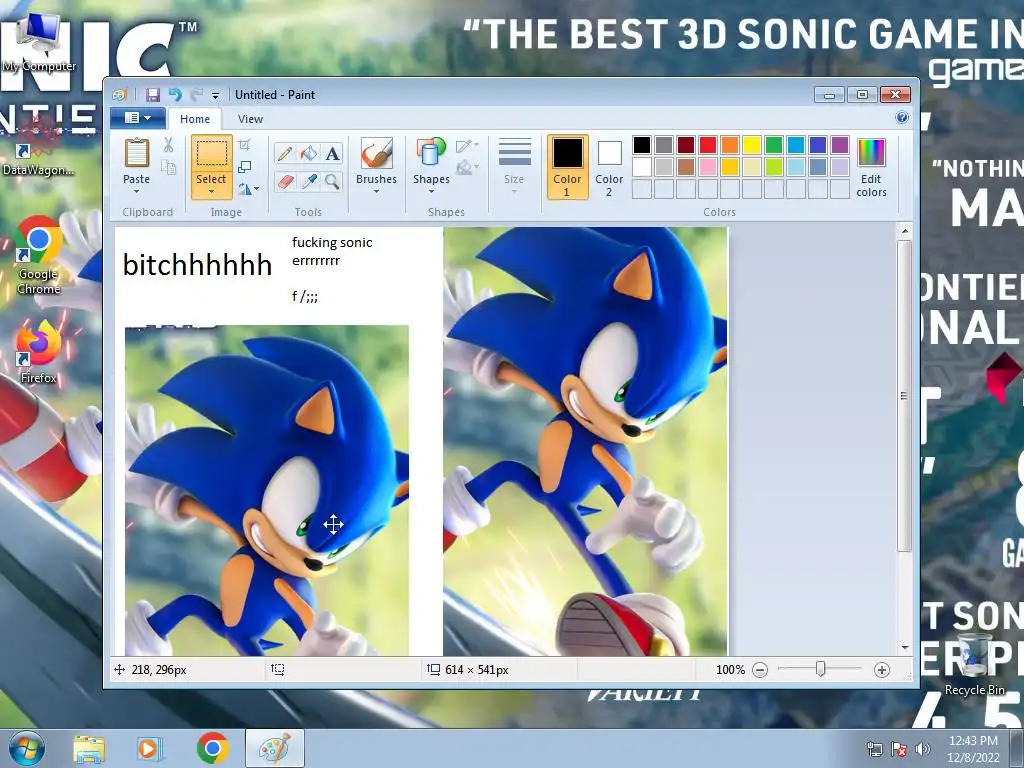Image resolution: width=1024 pixels, height=768 pixels.
Task: Click the rectangular Select tool icon
Action: [211, 154]
